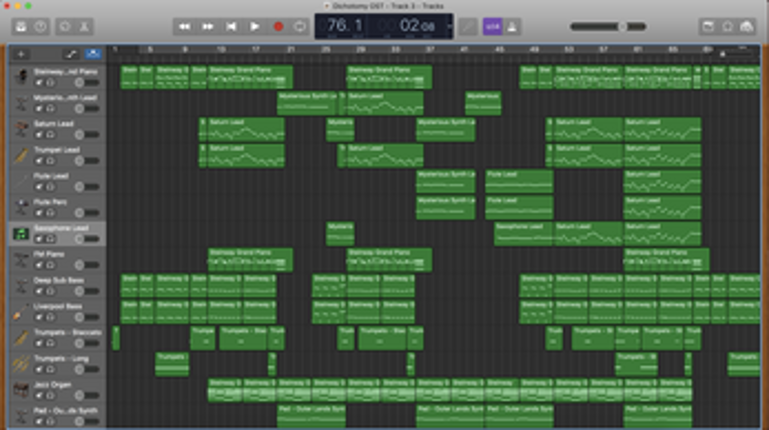769x430 pixels.
Task: Select the Saturn Lead track icon
Action: coord(21,129)
